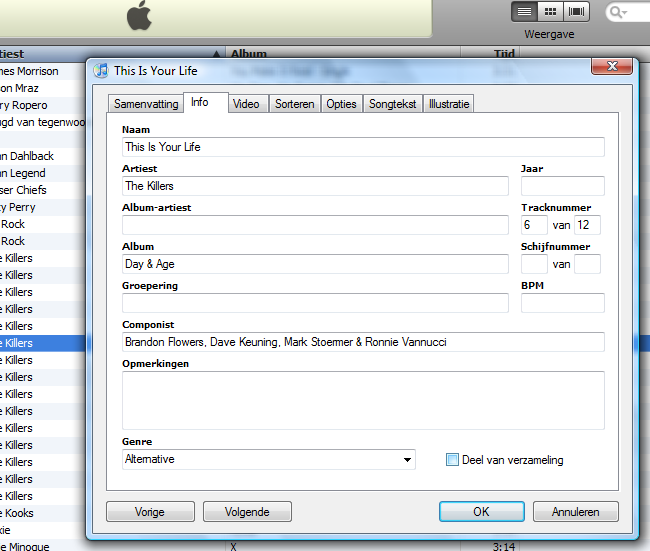The width and height of the screenshot is (650, 551).
Task: Open the Songtekst tab
Action: (393, 104)
